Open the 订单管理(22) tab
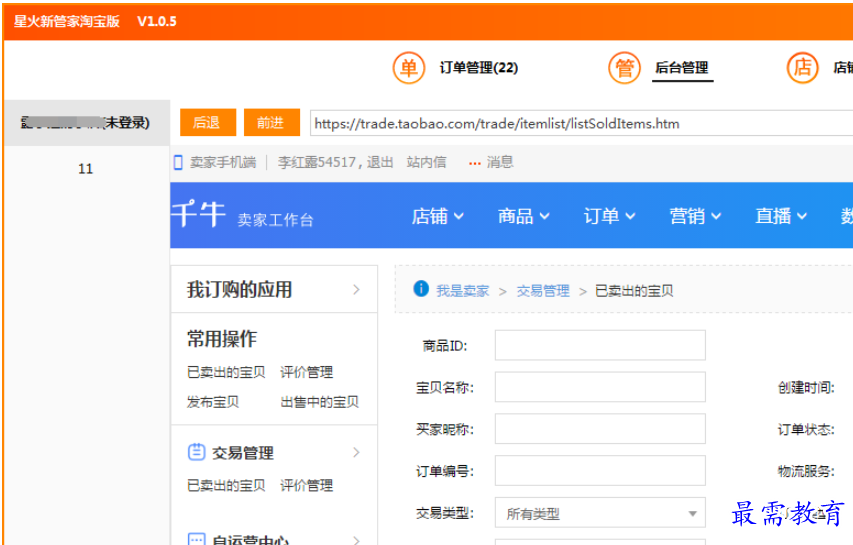 [x=479, y=68]
